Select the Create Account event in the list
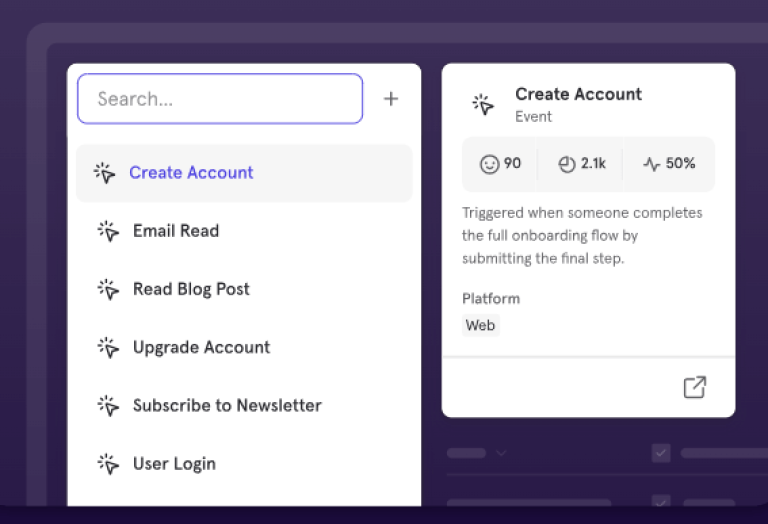 point(191,173)
